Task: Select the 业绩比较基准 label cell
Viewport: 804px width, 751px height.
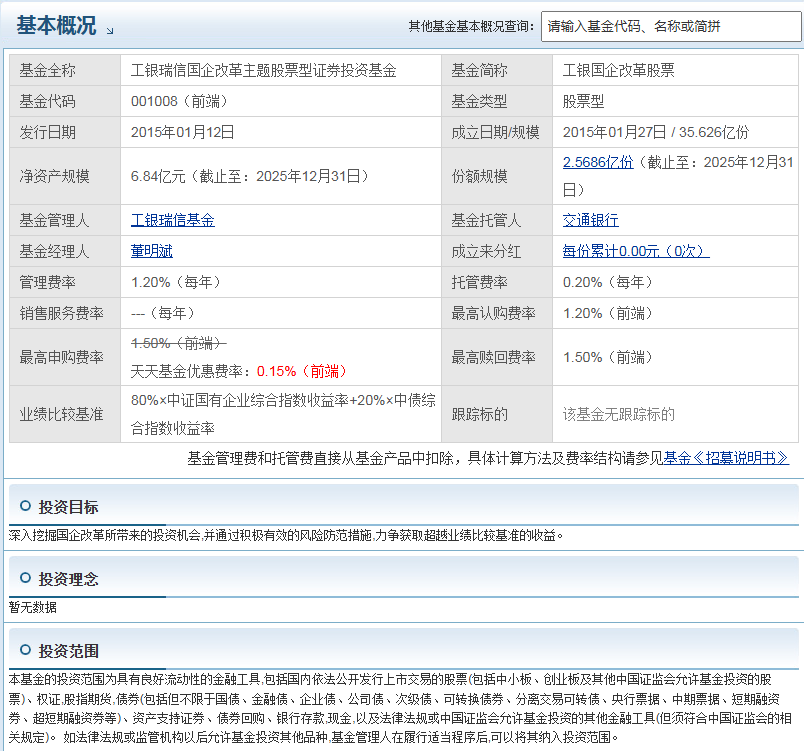Action: 65,414
